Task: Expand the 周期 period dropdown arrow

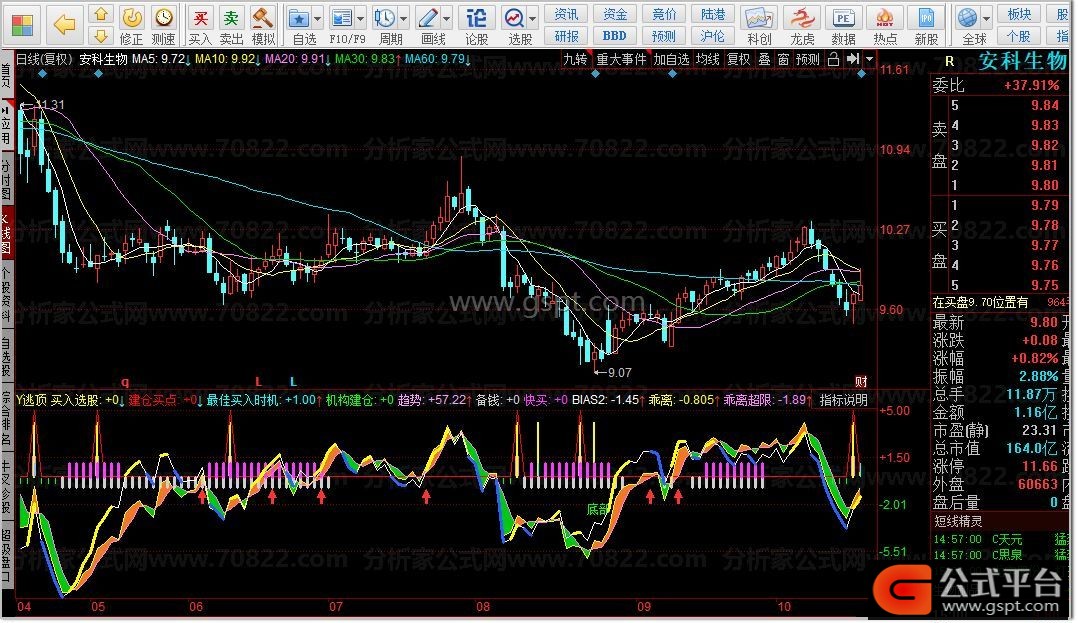Action: coord(403,19)
